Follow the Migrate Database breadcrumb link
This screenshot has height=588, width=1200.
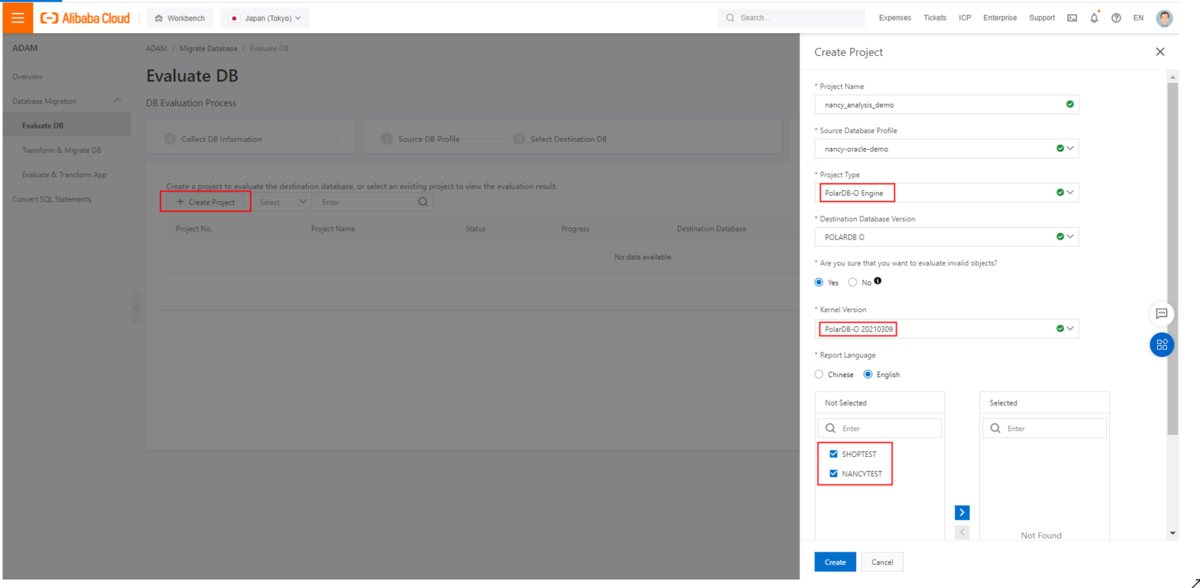(x=208, y=48)
